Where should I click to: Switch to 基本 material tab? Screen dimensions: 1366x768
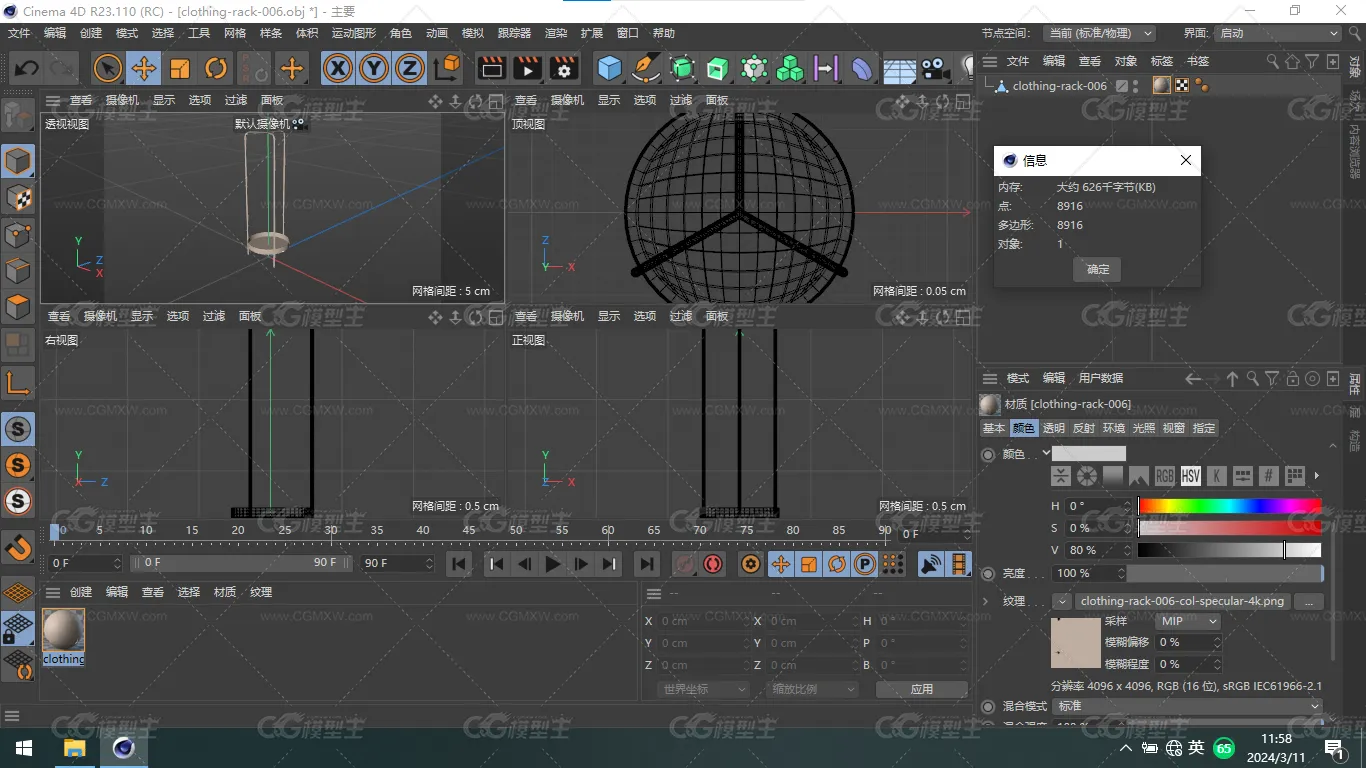994,428
